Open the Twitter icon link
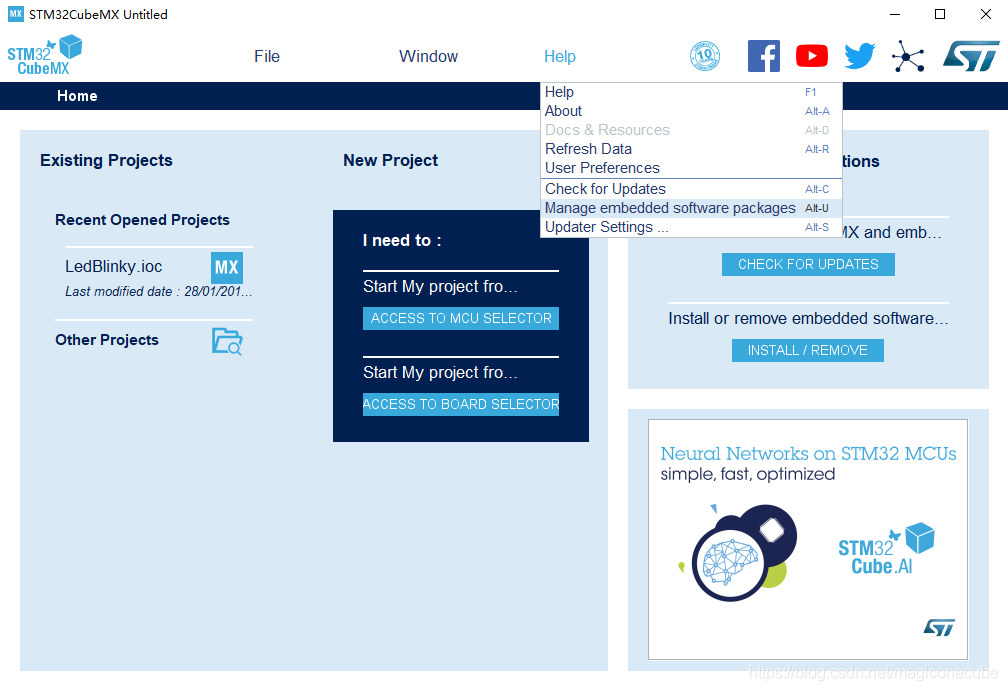Screen dimensions: 1008x691 tap(860, 56)
